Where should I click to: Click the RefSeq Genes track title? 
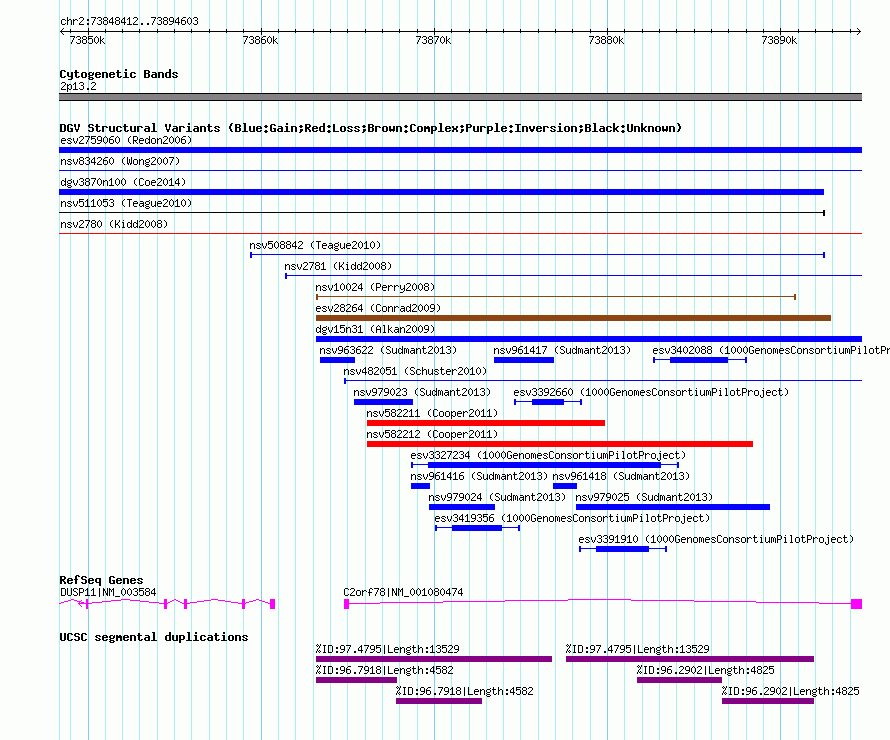(101, 579)
